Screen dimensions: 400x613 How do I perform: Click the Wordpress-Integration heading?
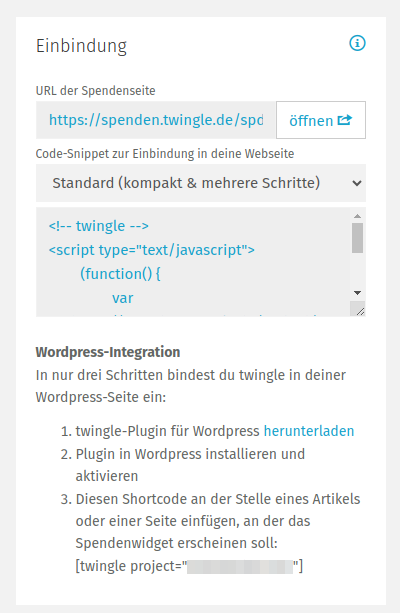click(x=108, y=352)
